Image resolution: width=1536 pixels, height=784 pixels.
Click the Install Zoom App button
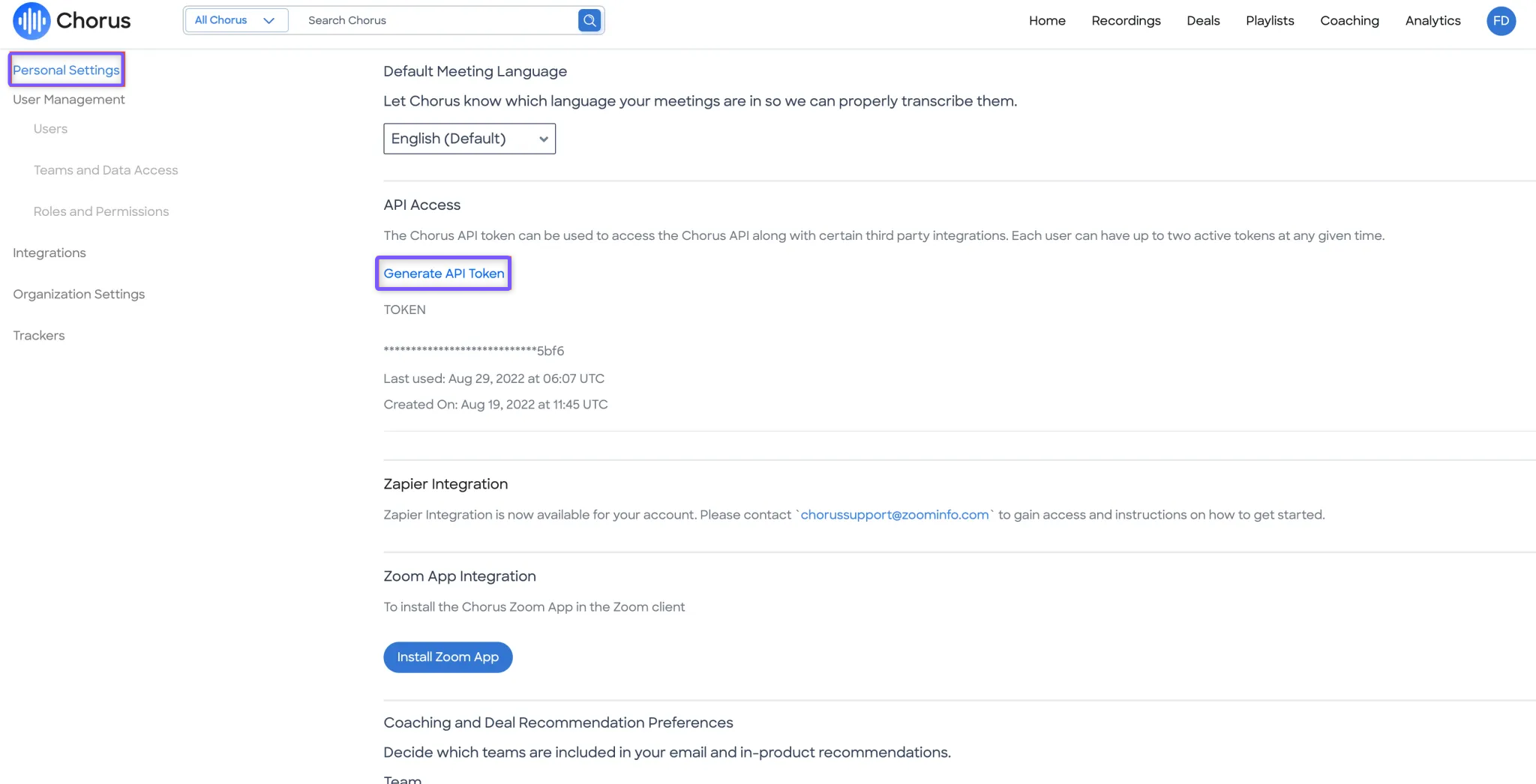448,657
